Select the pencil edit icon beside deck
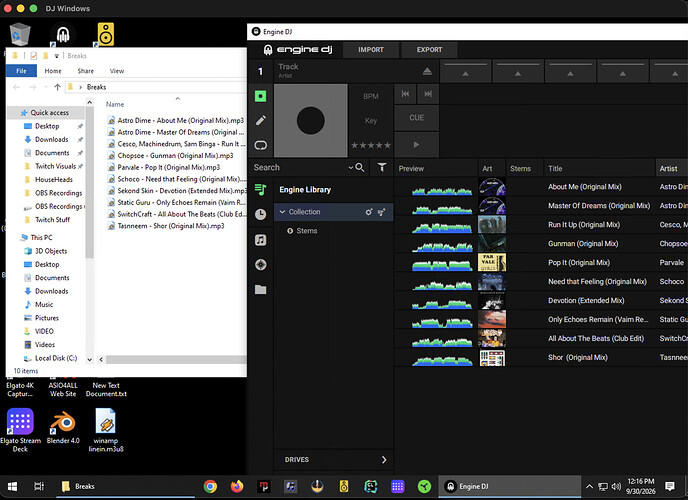The height and width of the screenshot is (500, 688). (261, 120)
